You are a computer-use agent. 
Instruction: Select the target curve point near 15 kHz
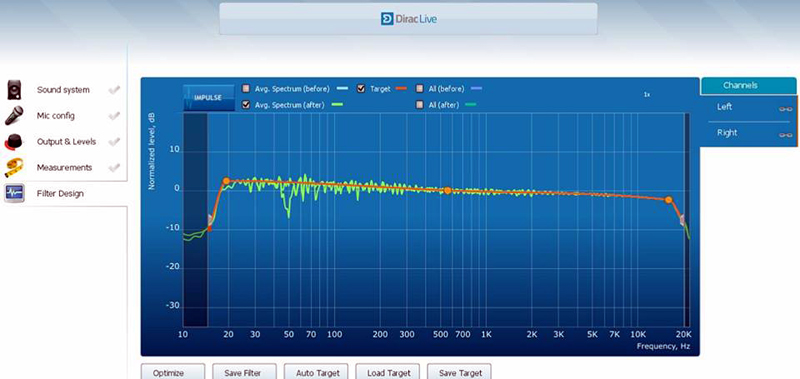point(668,200)
